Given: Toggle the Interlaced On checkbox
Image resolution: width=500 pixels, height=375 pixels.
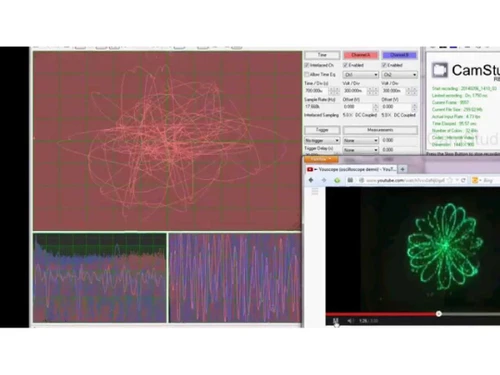Looking at the screenshot, I should point(307,65).
